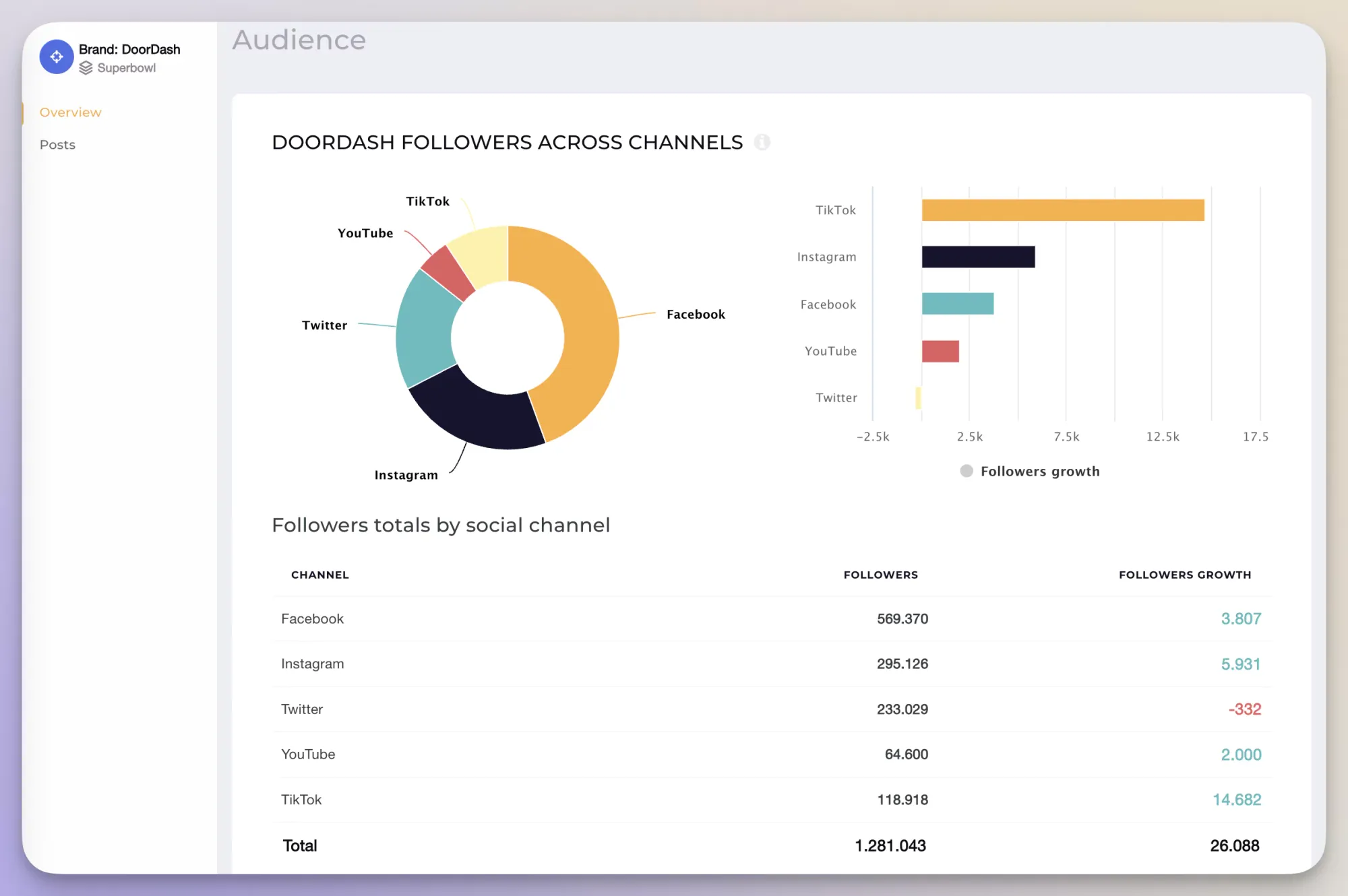
Task: Click the Facebook teal growth bar
Action: [x=958, y=303]
